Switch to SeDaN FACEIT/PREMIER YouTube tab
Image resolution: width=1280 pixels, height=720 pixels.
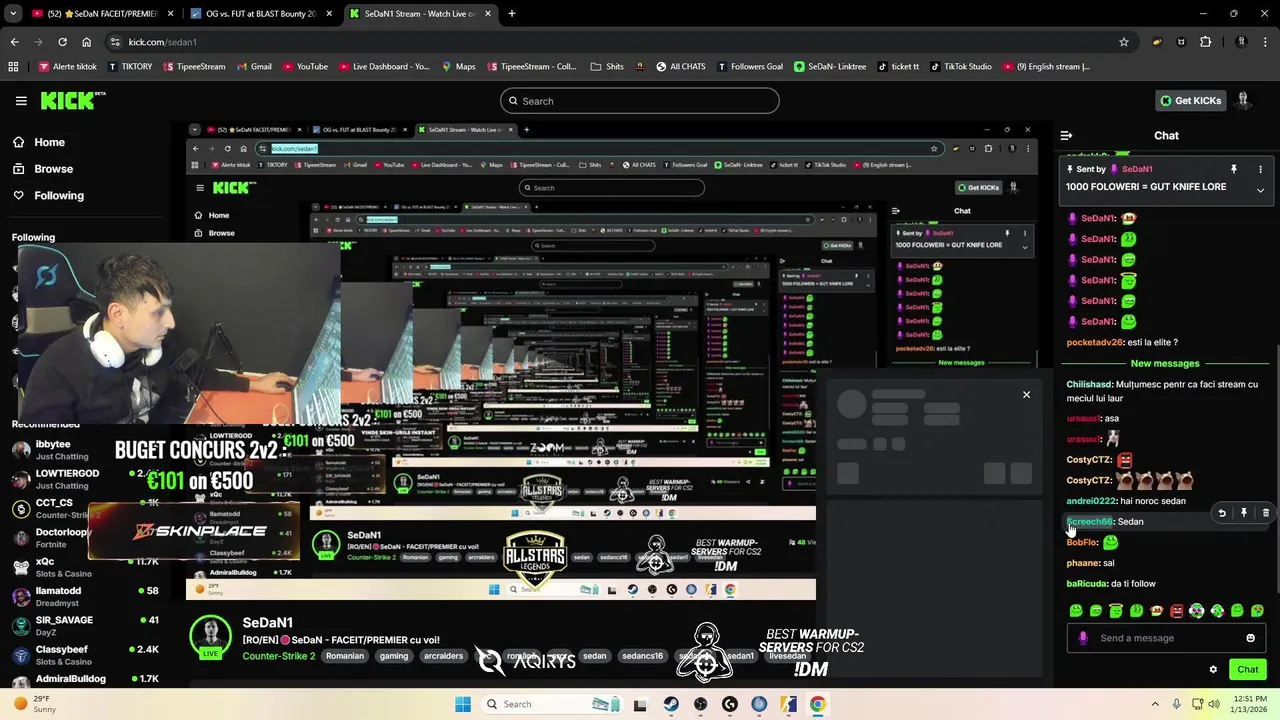pyautogui.click(x=103, y=14)
